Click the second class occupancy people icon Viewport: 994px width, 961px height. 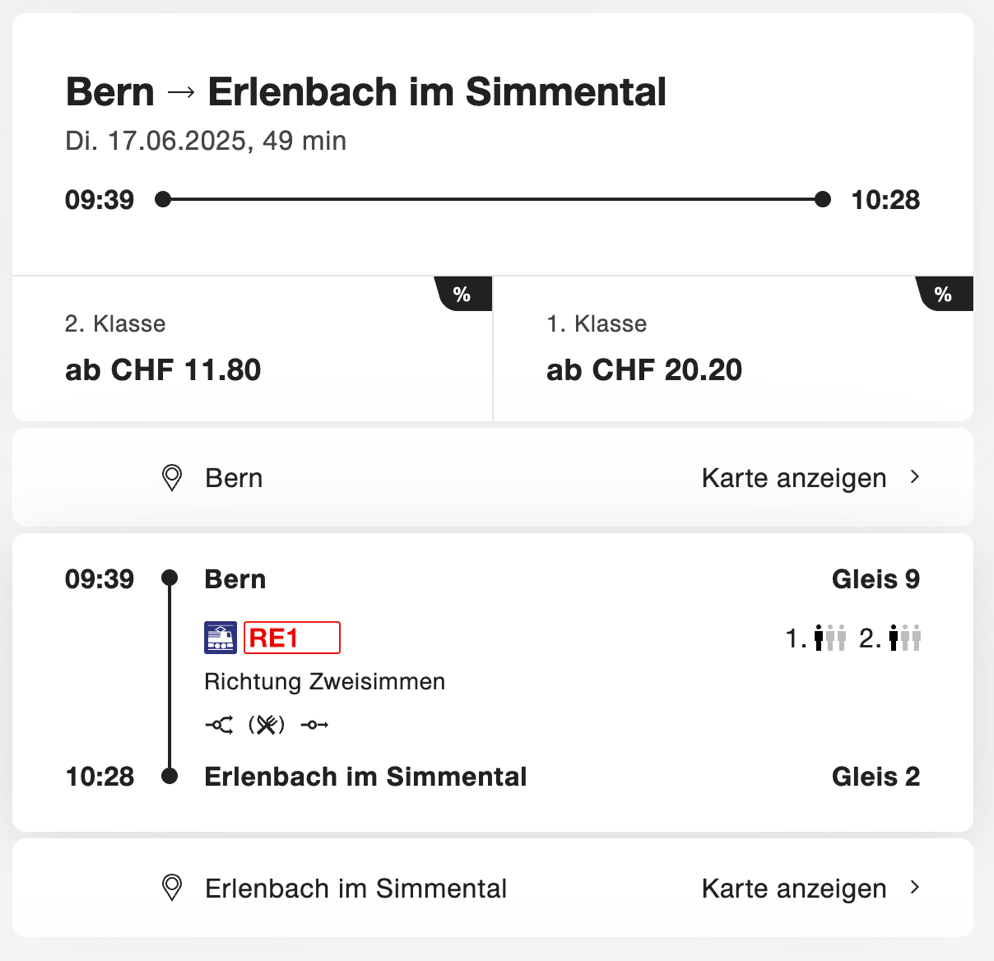[x=905, y=638]
